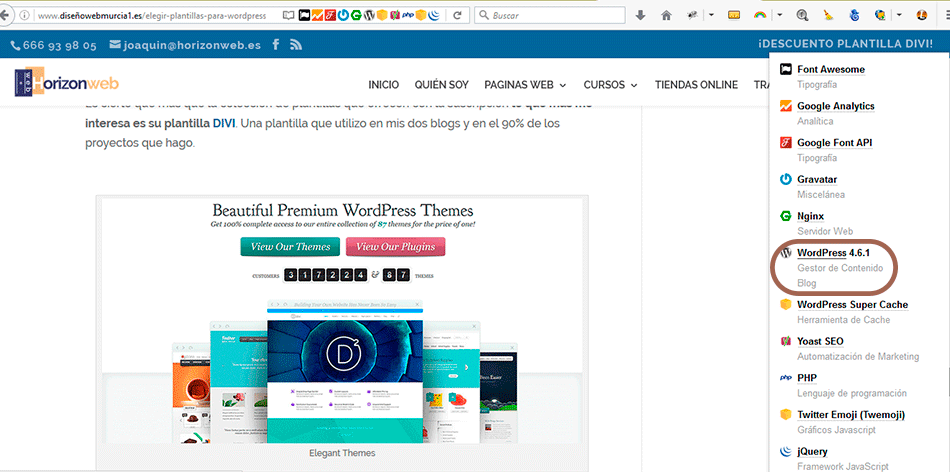
Task: Open the Font Awesome entry in panel
Action: [831, 69]
